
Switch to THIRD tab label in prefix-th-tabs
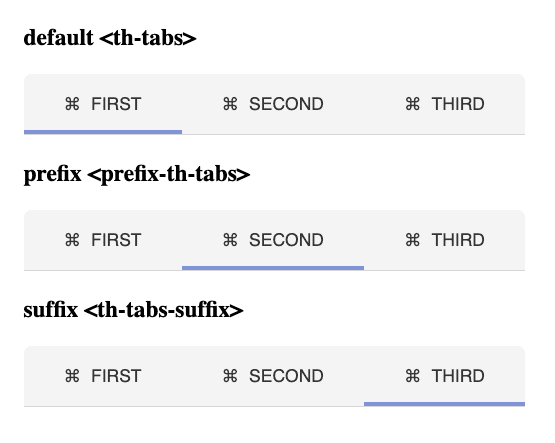tap(458, 240)
